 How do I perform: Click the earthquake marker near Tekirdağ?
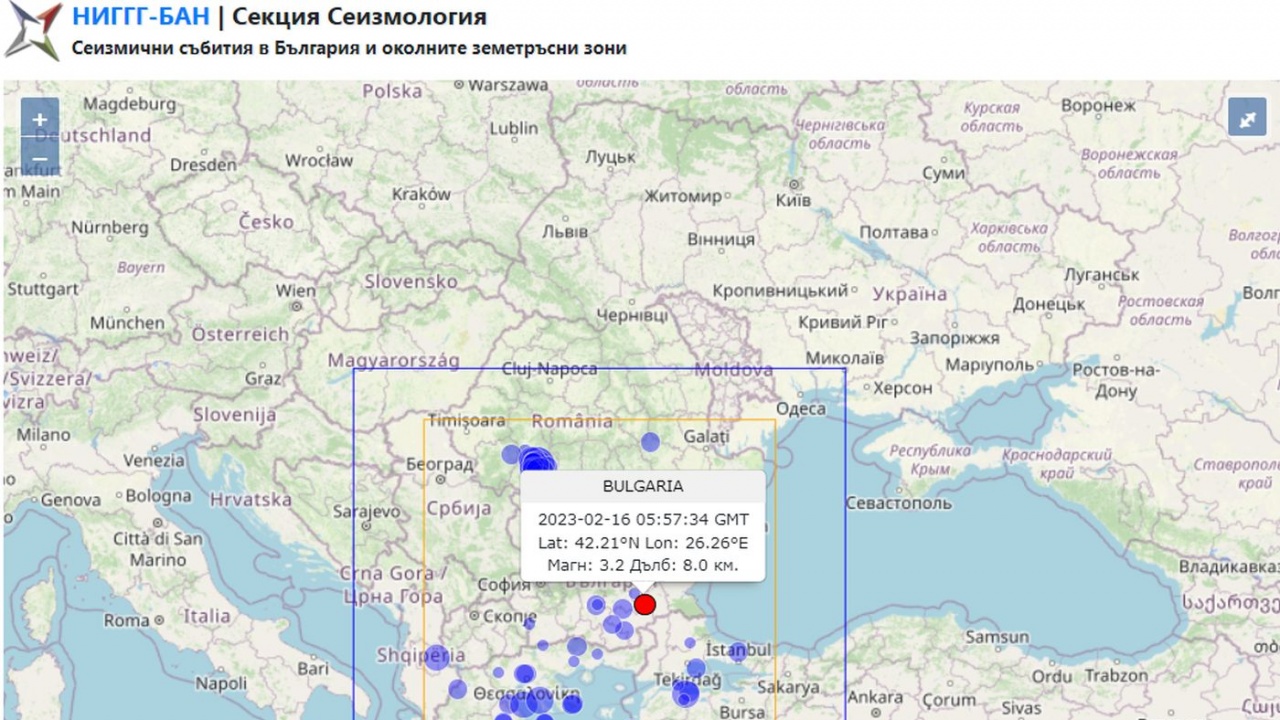pos(685,692)
